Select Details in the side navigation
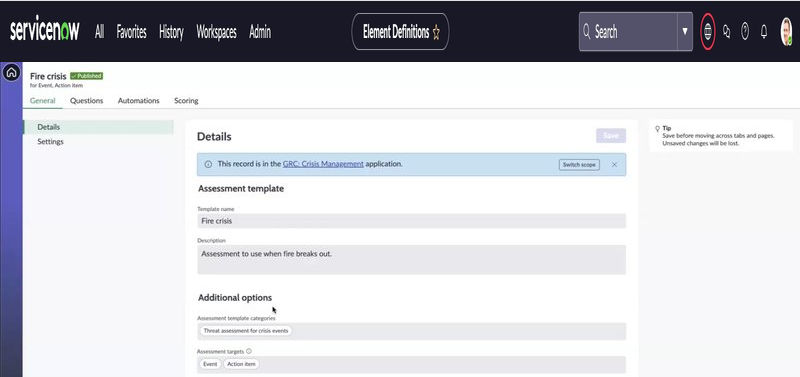This screenshot has width=800, height=377. pyautogui.click(x=98, y=127)
